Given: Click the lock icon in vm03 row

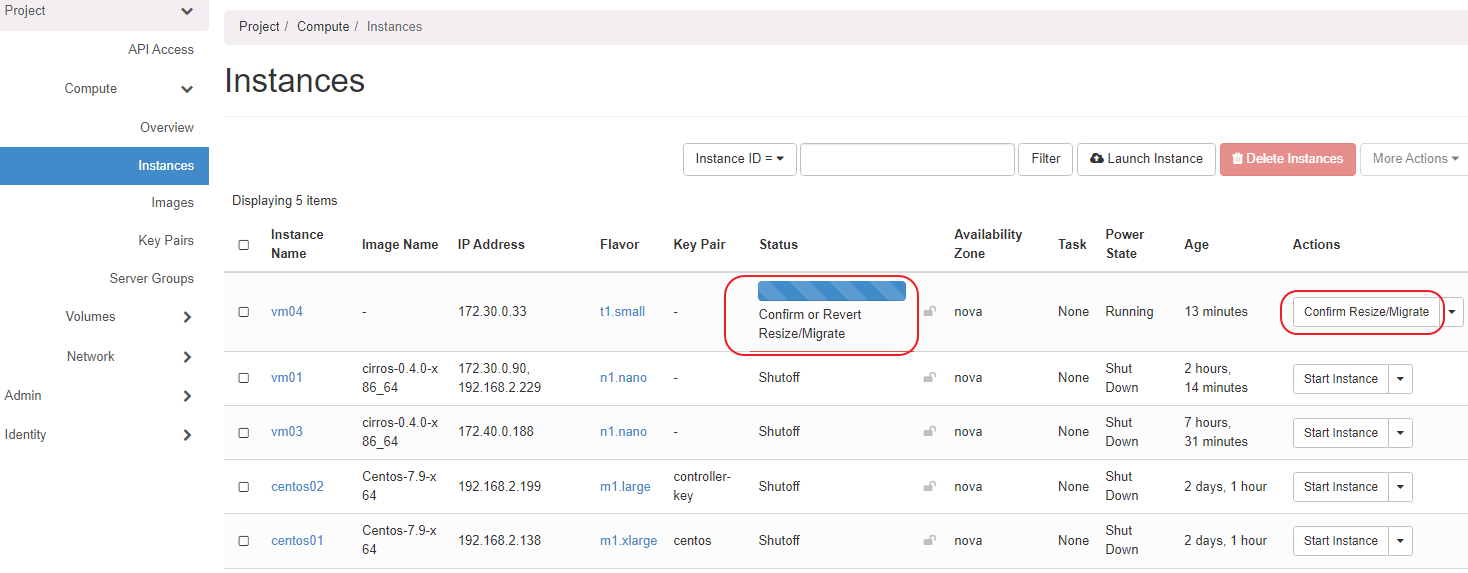Looking at the screenshot, I should tap(929, 431).
